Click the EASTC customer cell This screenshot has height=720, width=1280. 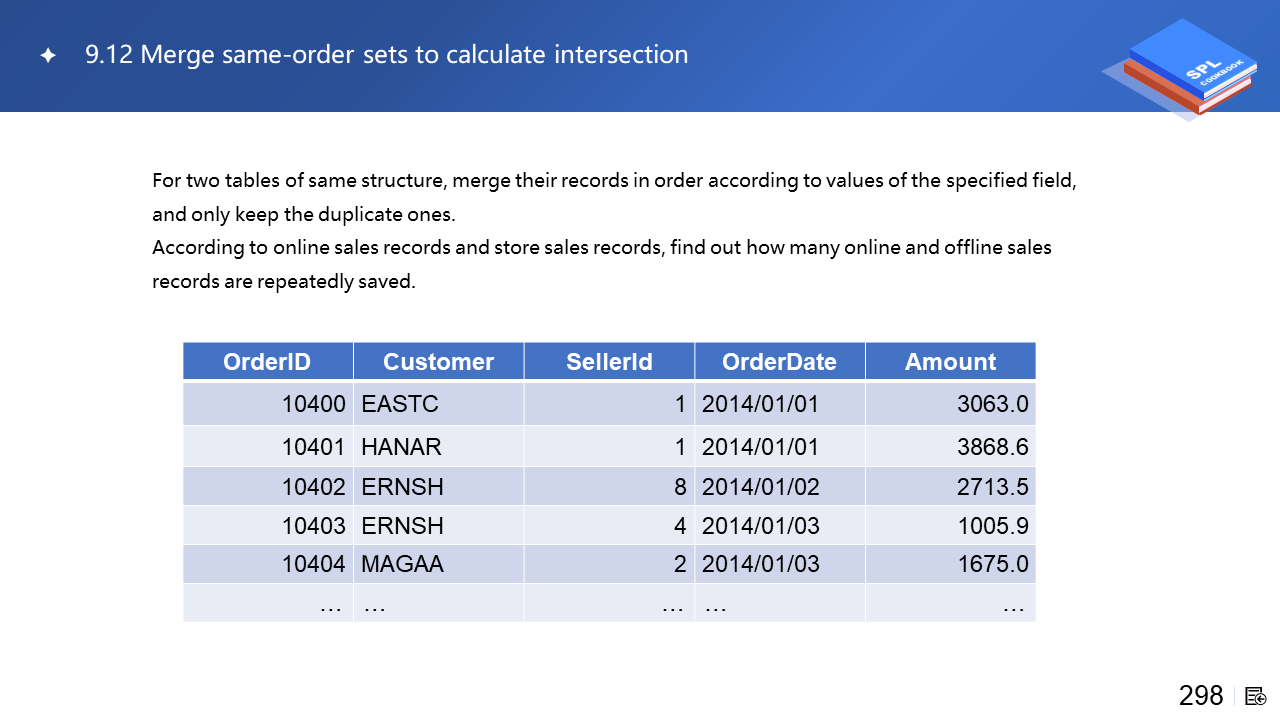[400, 405]
